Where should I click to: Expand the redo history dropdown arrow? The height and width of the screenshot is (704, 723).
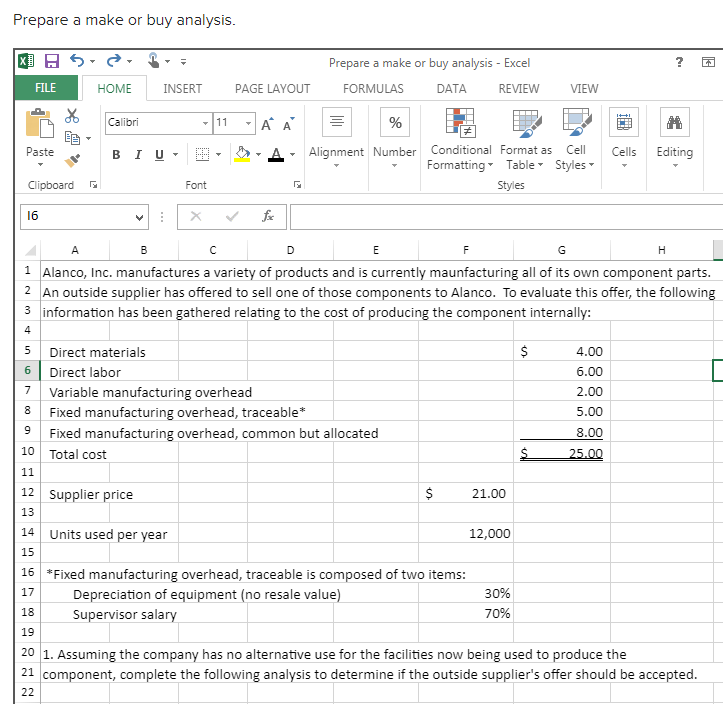[129, 61]
